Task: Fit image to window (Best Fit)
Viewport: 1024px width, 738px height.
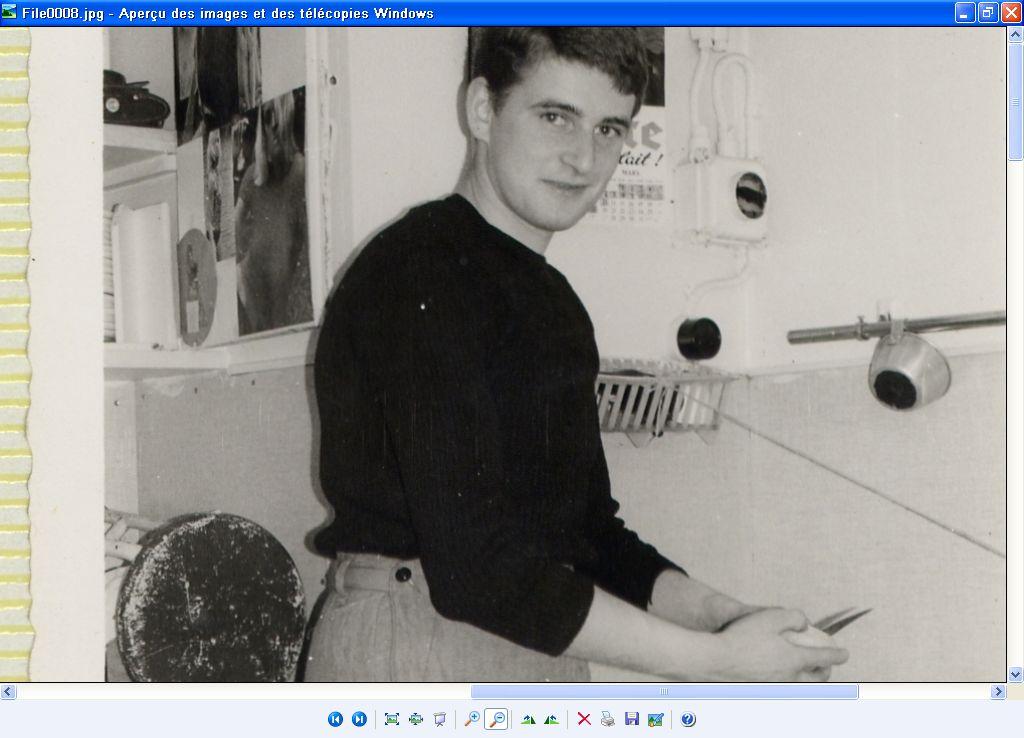Action: click(392, 719)
